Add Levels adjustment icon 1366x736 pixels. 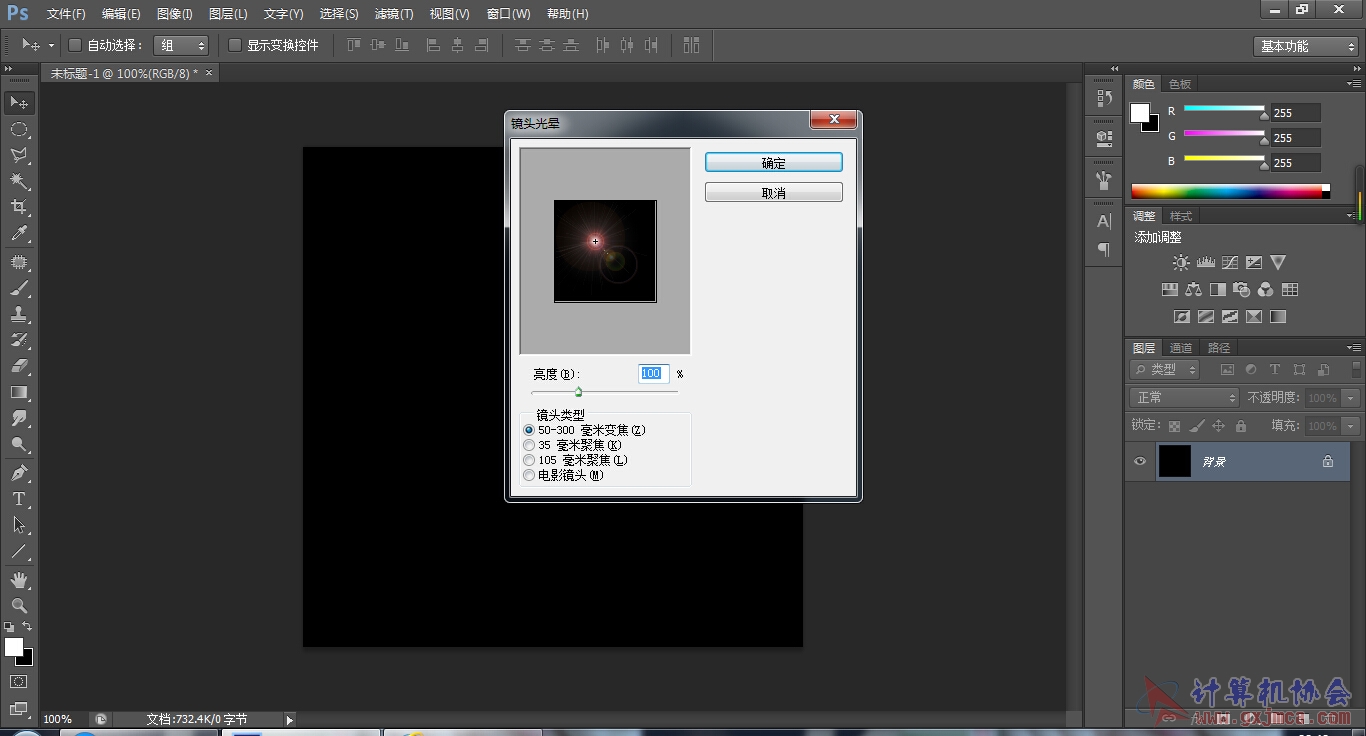point(1205,263)
